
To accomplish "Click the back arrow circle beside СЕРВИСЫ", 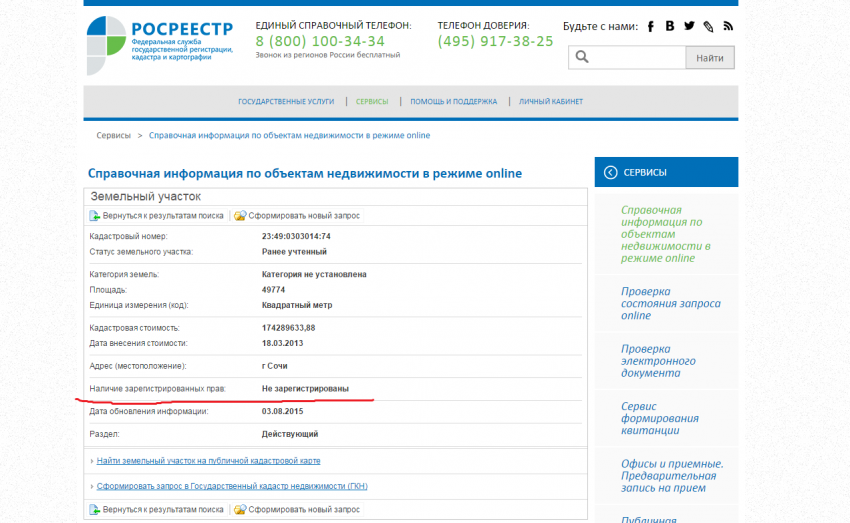I will coord(610,172).
